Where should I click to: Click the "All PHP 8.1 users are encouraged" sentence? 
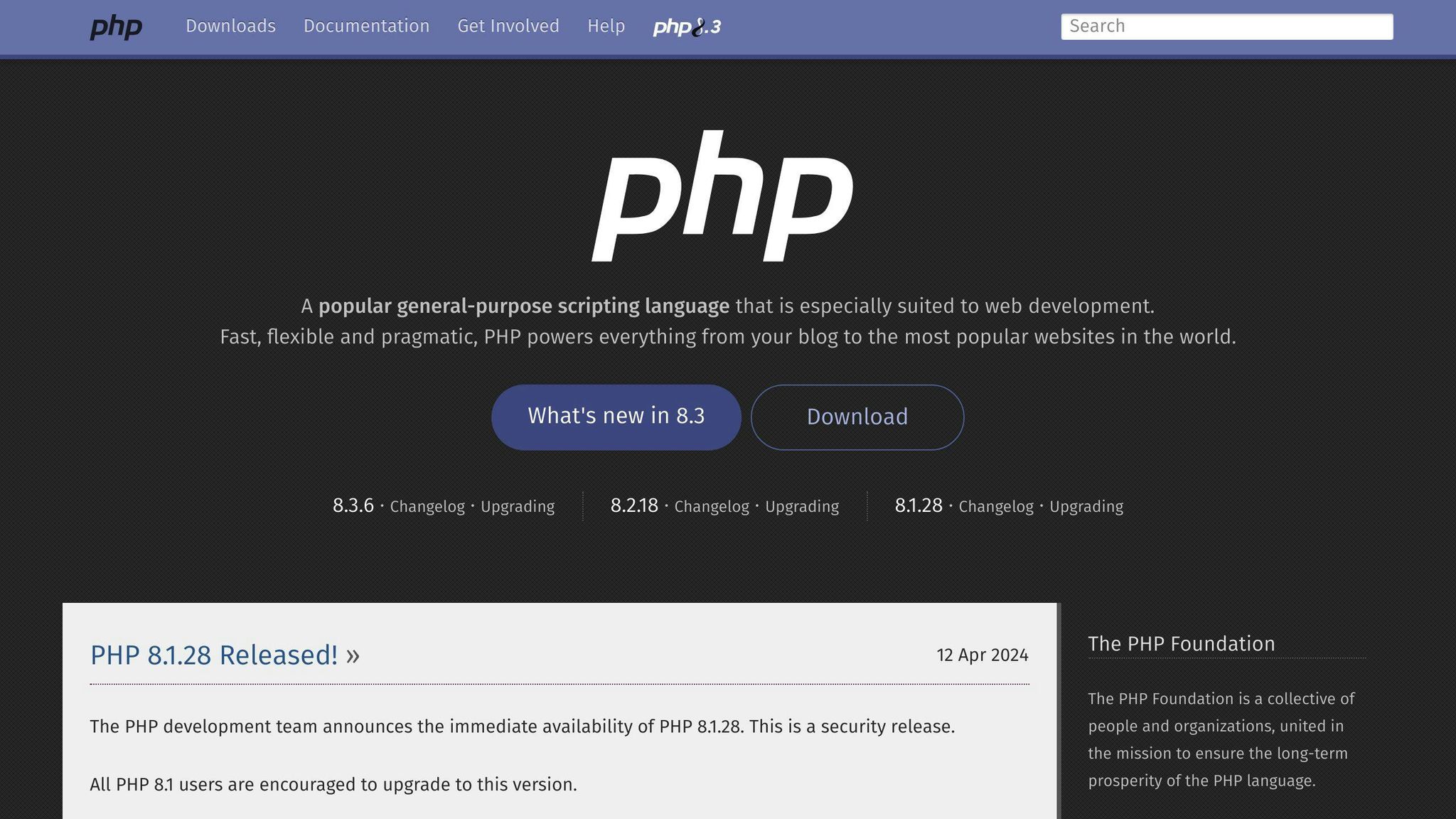click(x=333, y=785)
